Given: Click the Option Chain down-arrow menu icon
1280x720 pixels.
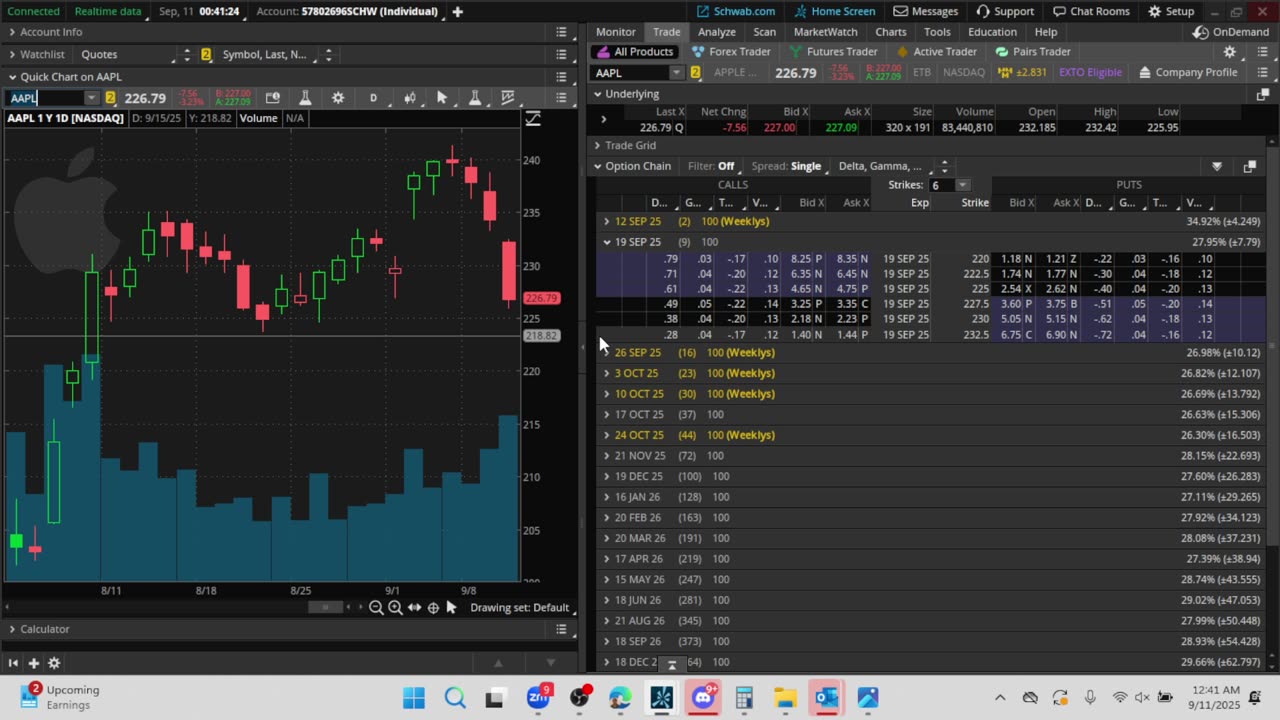Looking at the screenshot, I should click(x=1217, y=167).
